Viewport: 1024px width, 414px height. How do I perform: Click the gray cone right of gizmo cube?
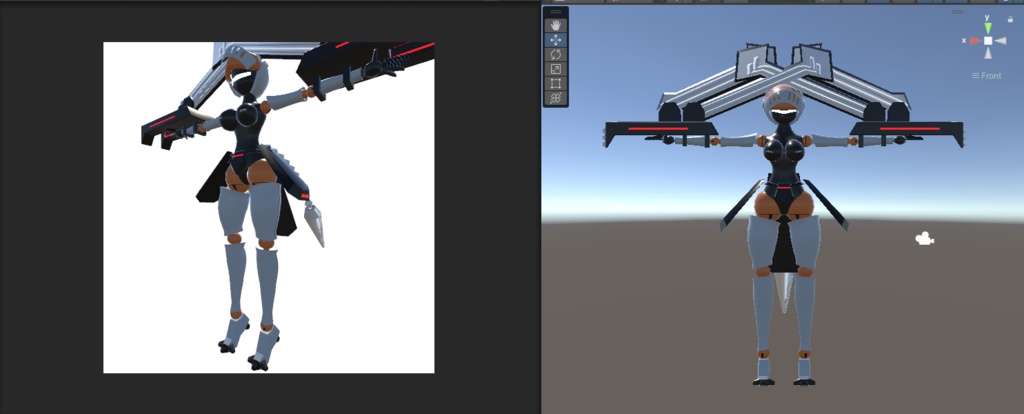pos(1001,40)
